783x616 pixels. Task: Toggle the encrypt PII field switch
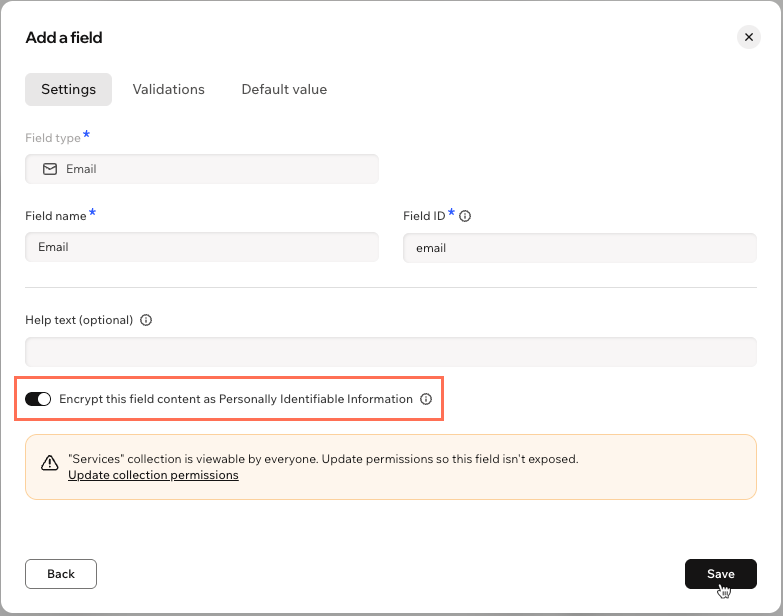coord(38,399)
